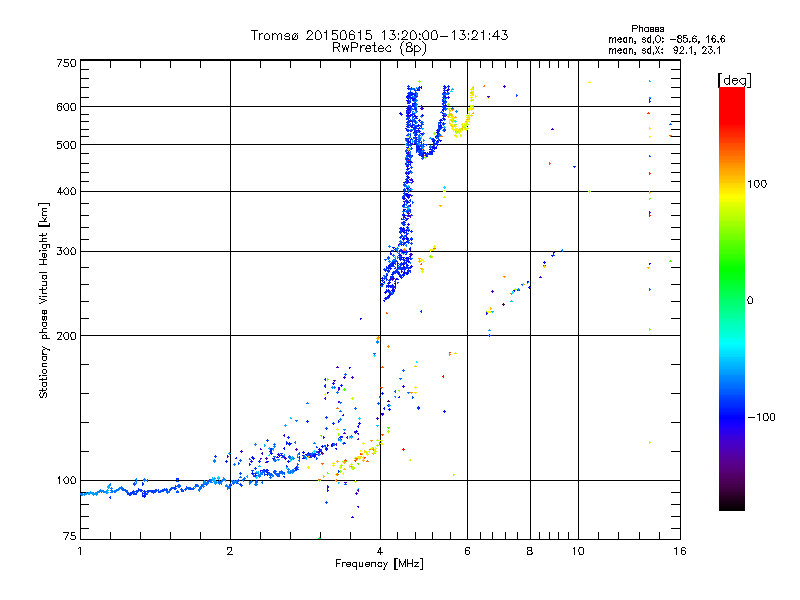Click the "mean, sd,X: 92.1, 23.1" line
The image size is (800, 600).
[x=664, y=50]
